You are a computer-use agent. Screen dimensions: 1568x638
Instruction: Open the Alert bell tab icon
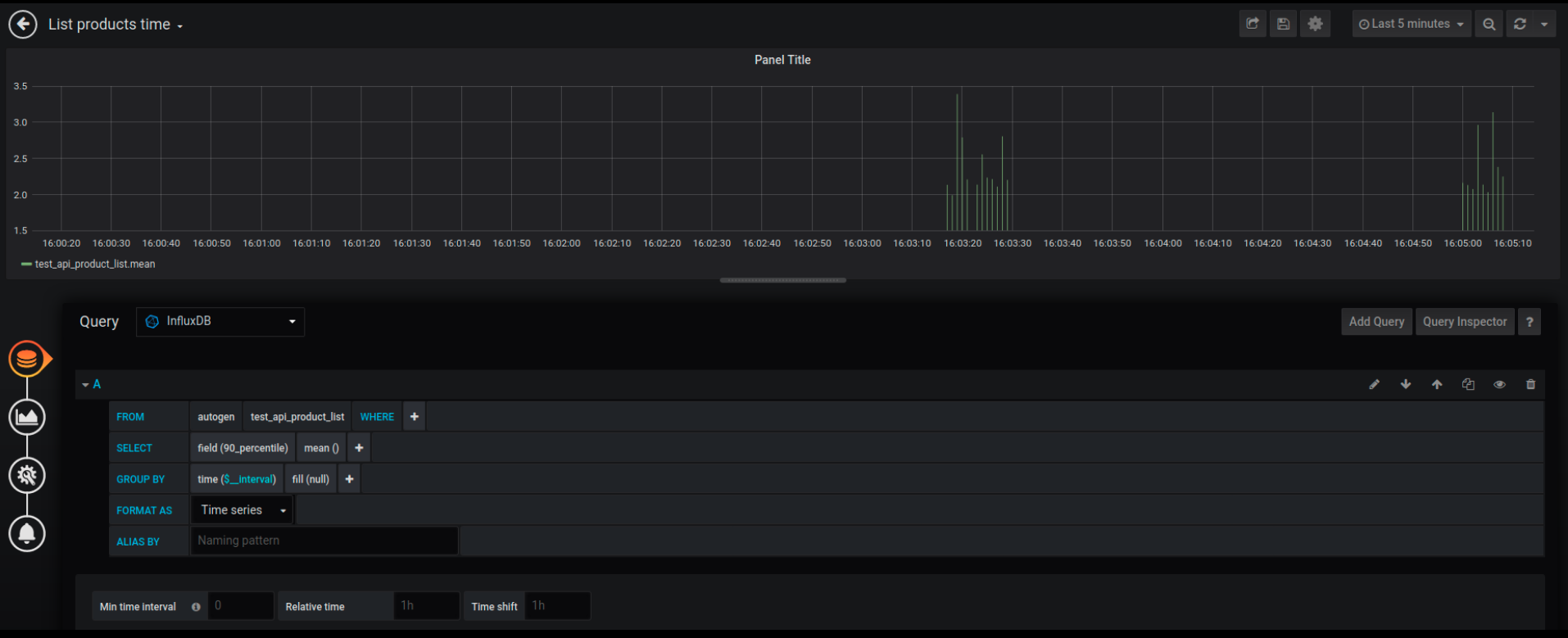[27, 533]
